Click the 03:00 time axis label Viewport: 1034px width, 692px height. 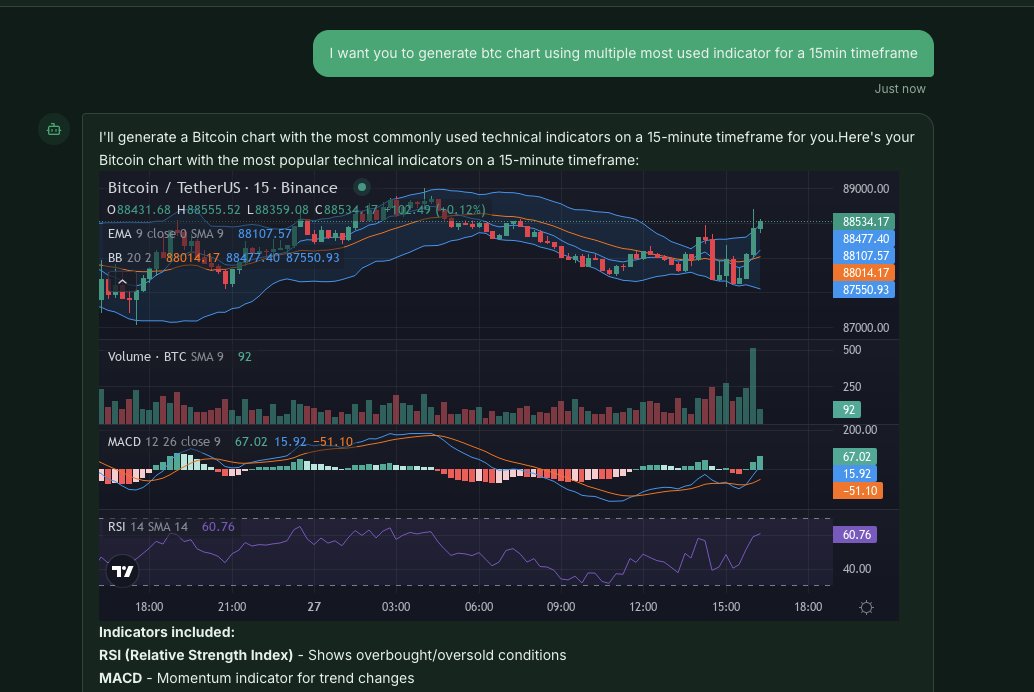(396, 607)
